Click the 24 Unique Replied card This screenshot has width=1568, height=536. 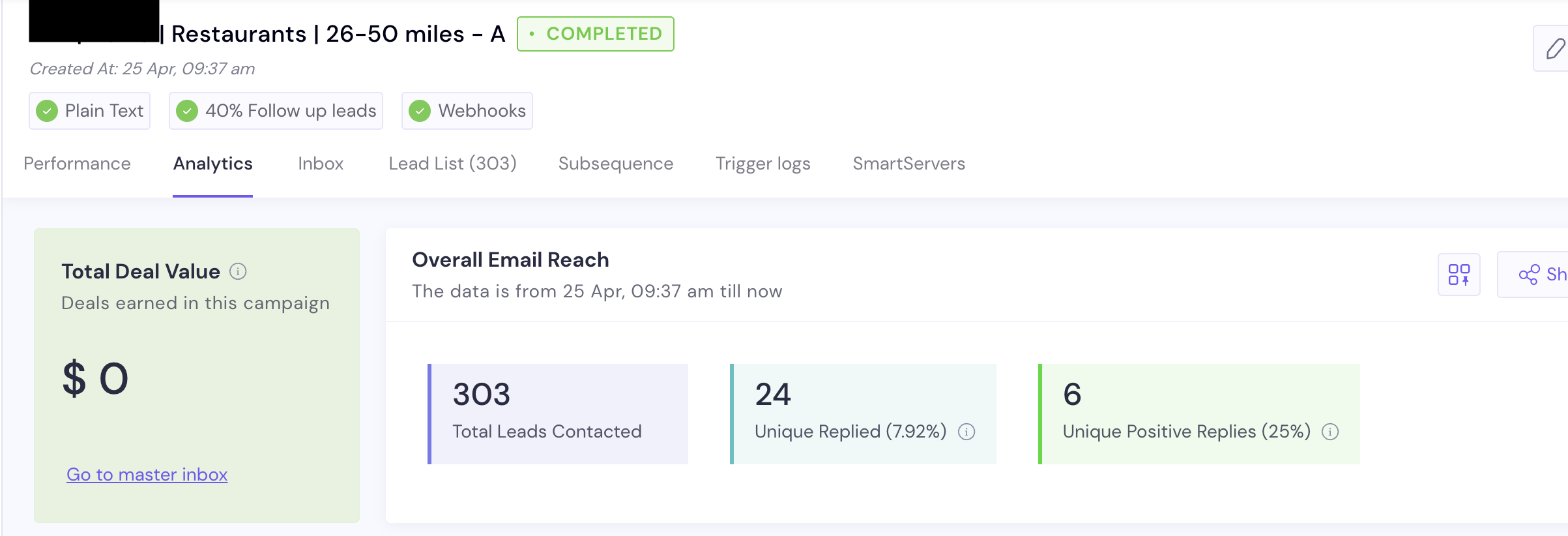tap(863, 413)
